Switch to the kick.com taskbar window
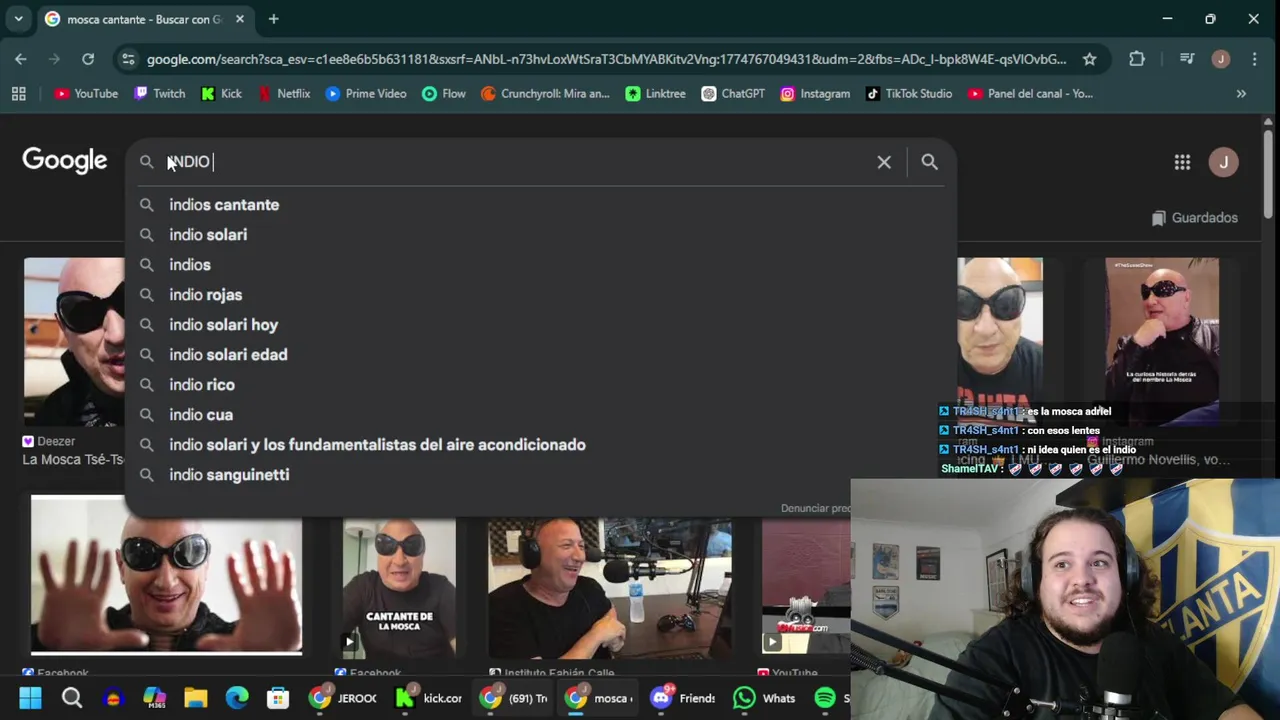 (429, 698)
